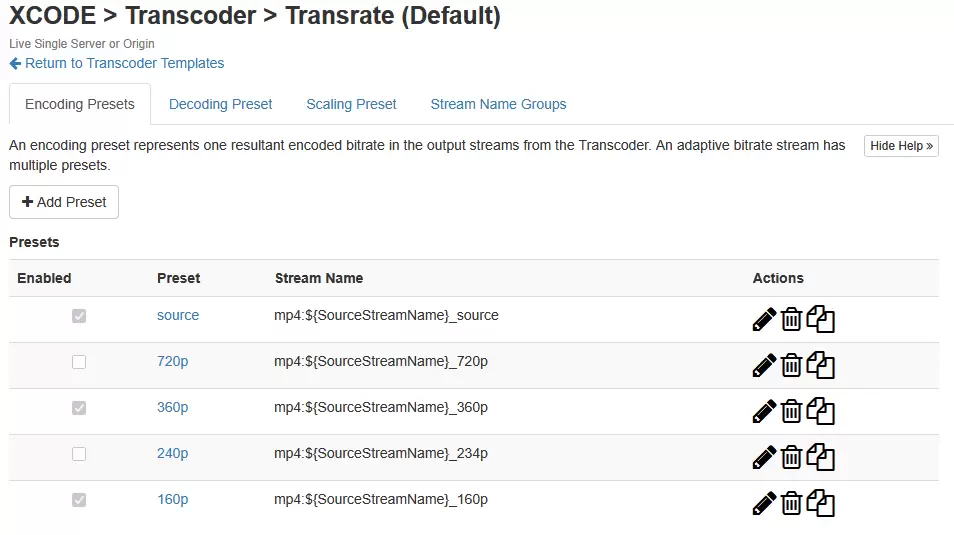The image size is (954, 535).
Task: Toggle the 240p preset enabled checkbox
Action: (x=79, y=454)
